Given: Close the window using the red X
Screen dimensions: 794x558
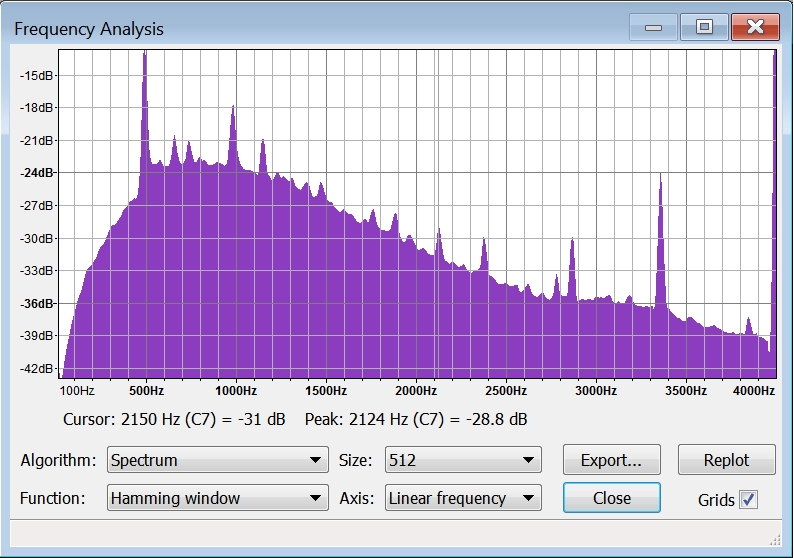Looking at the screenshot, I should tap(755, 27).
